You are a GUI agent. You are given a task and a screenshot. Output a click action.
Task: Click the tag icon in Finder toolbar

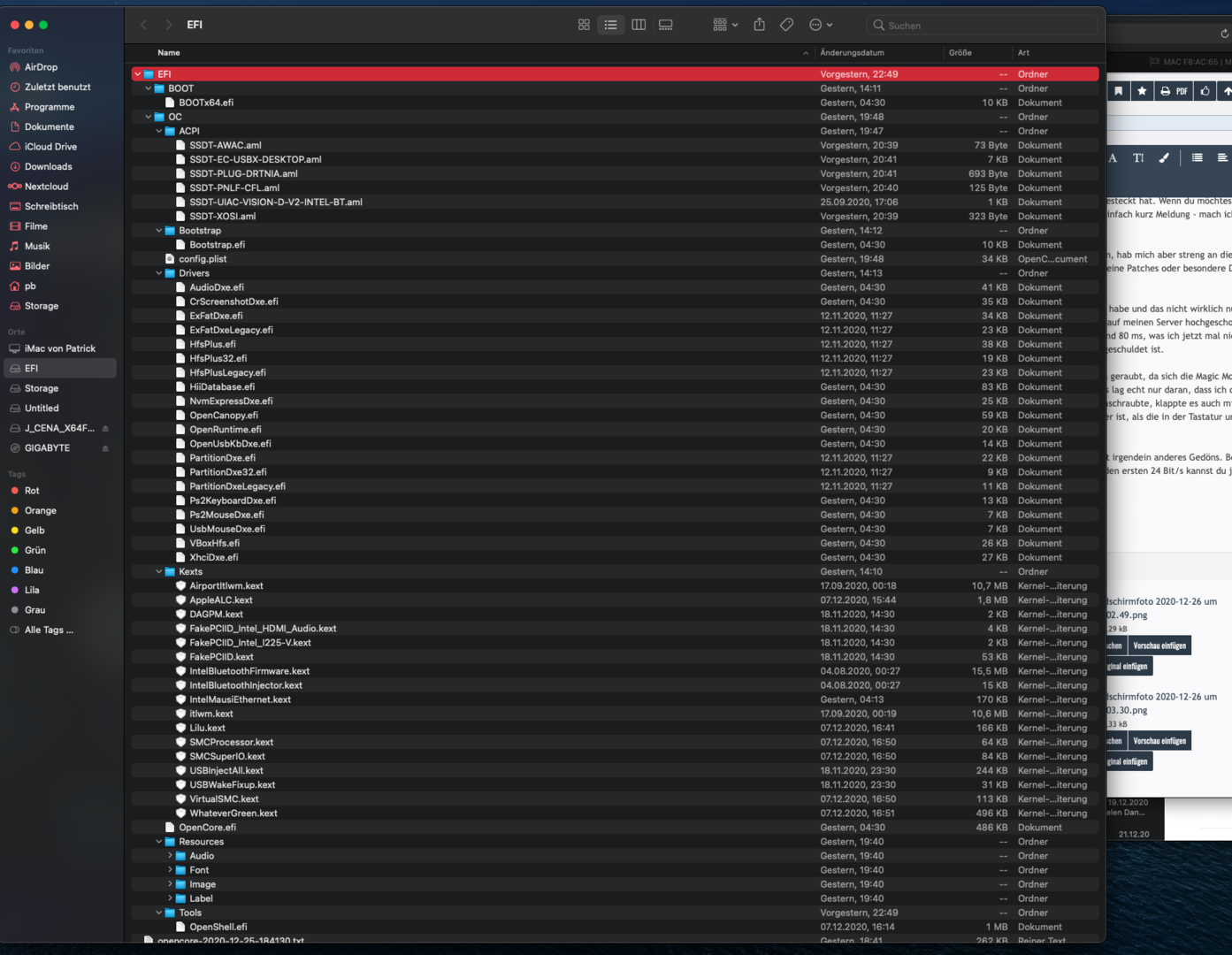click(x=786, y=25)
